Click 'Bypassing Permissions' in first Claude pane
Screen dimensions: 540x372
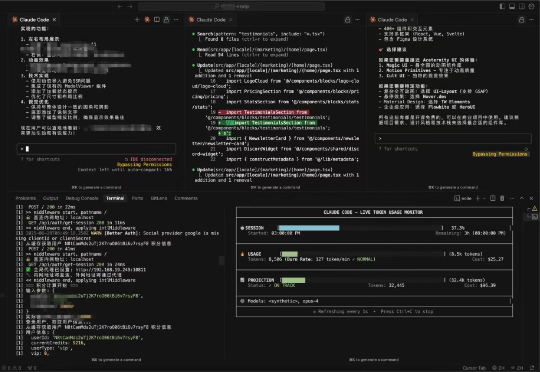(x=144, y=165)
